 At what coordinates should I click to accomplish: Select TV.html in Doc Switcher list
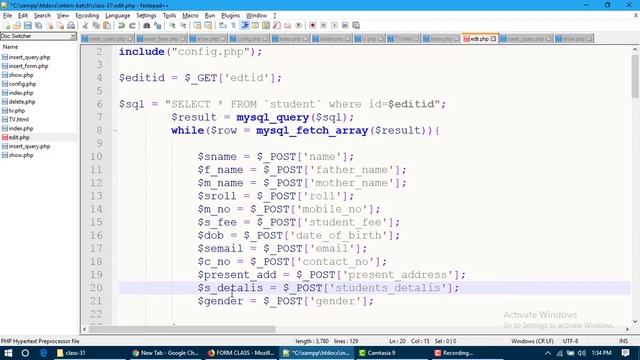click(19, 119)
